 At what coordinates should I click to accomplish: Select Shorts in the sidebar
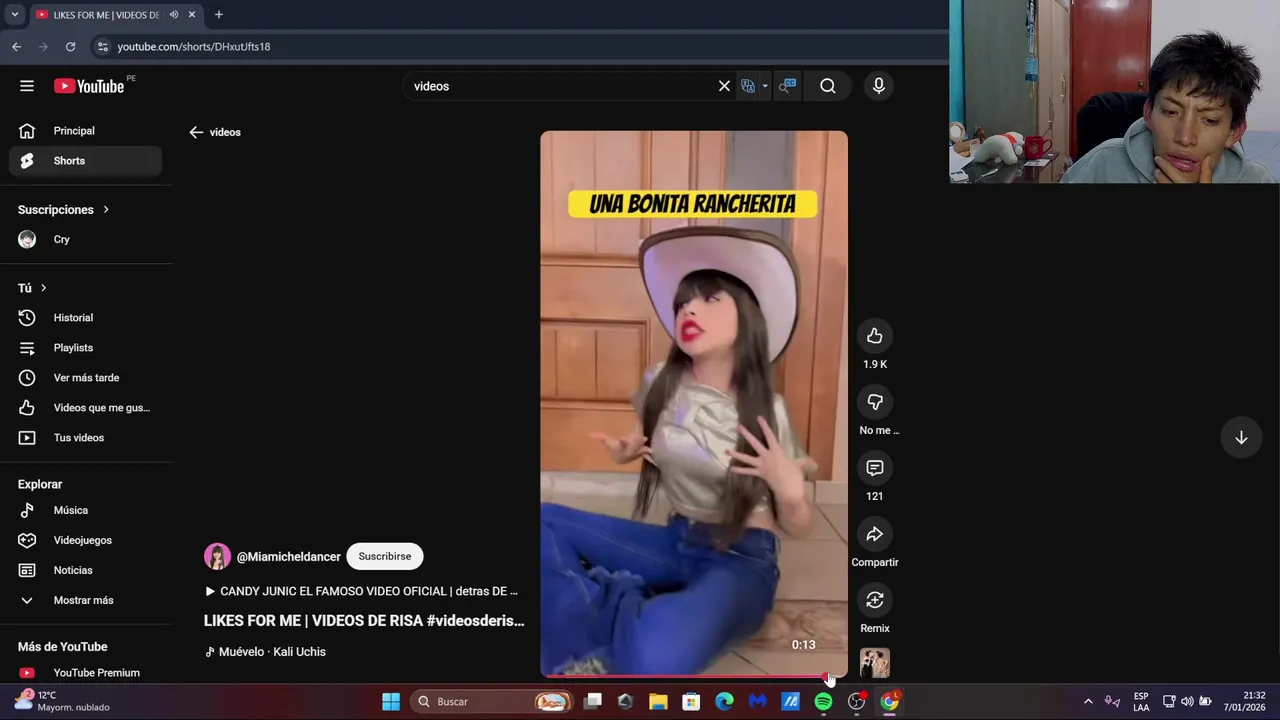coord(85,161)
